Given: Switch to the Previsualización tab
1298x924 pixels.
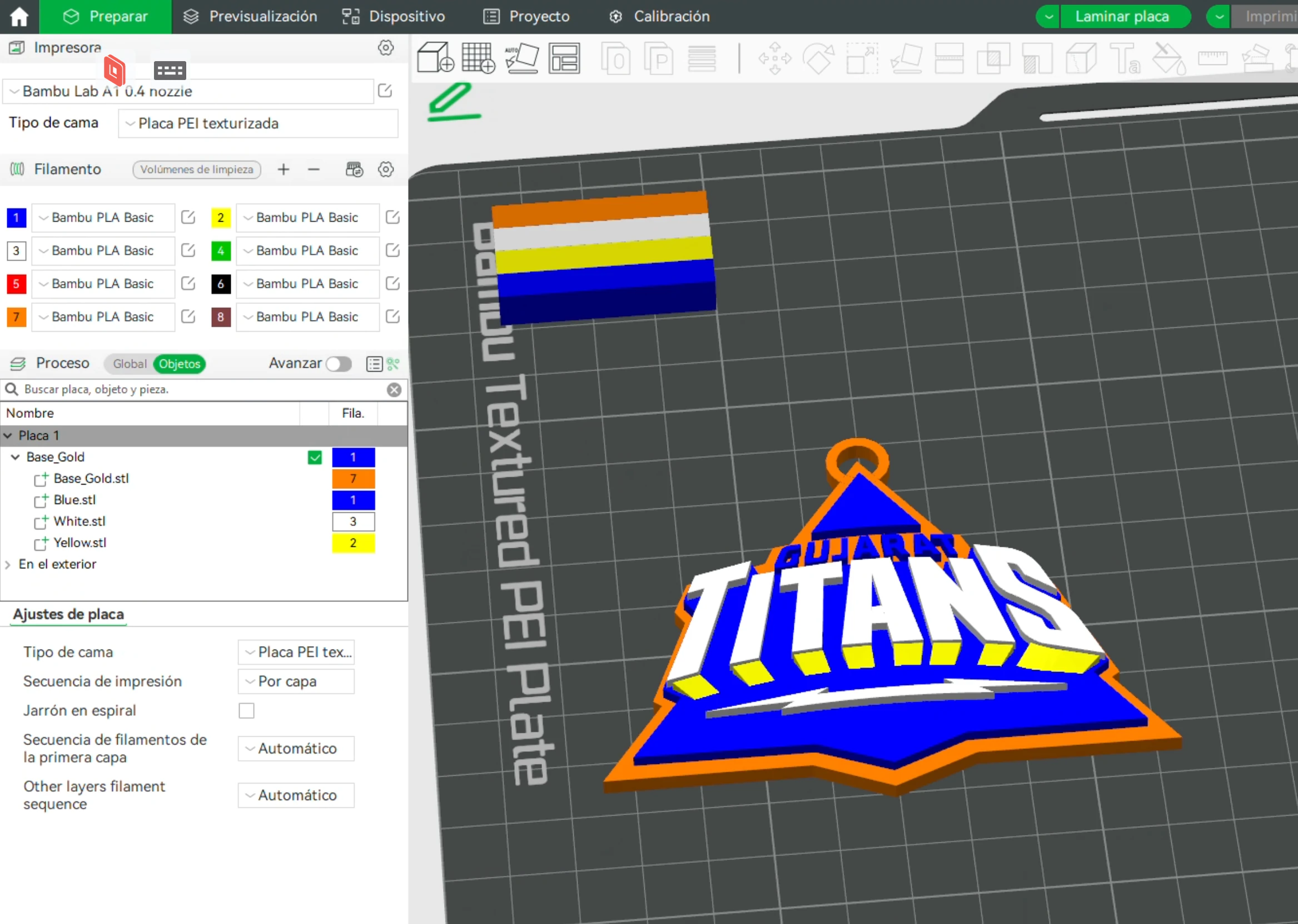Looking at the screenshot, I should (x=250, y=17).
